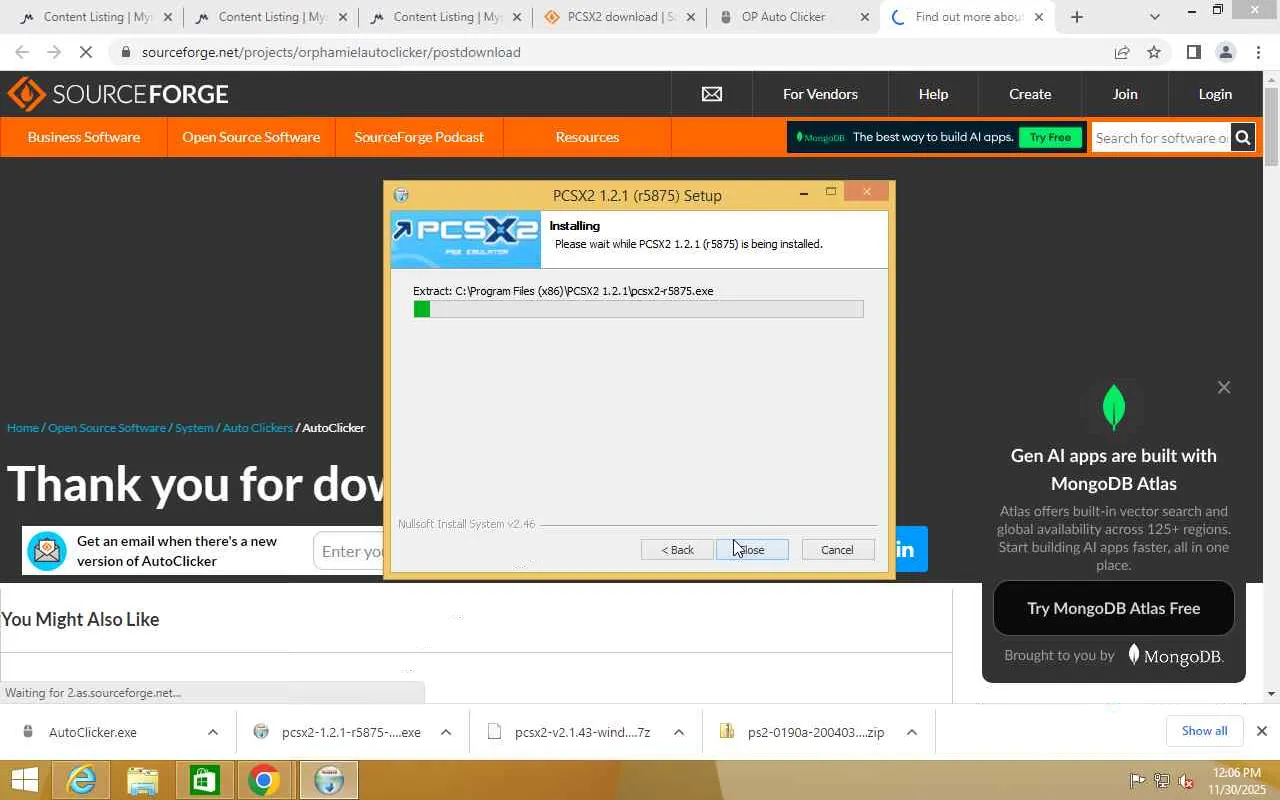Open Chrome profile avatar
This screenshot has height=800, width=1280.
tap(1225, 52)
